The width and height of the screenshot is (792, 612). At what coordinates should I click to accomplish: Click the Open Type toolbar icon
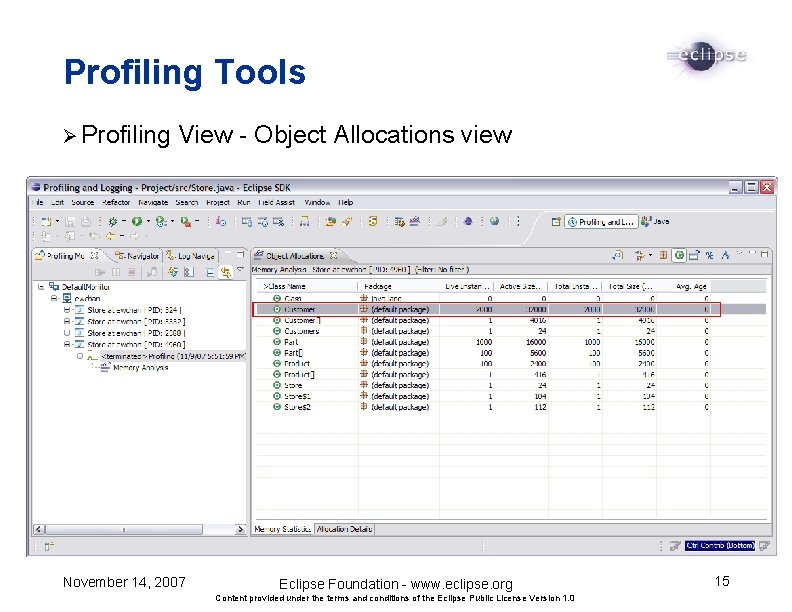(330, 221)
